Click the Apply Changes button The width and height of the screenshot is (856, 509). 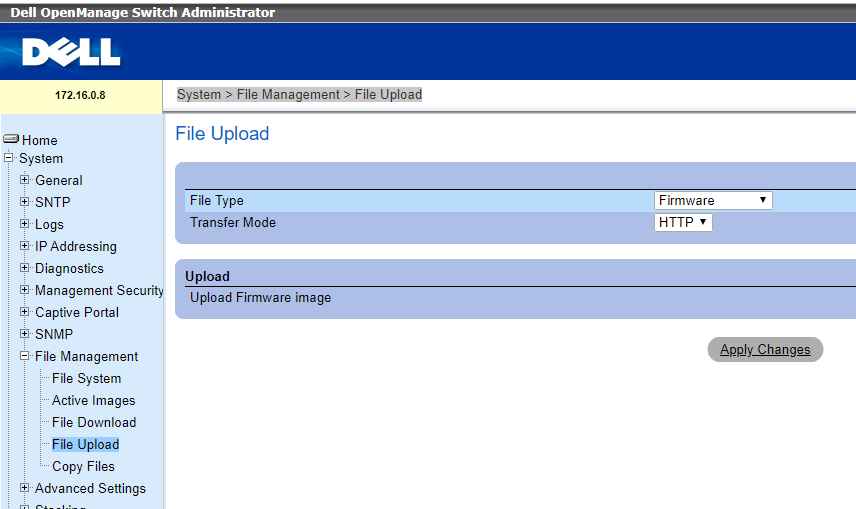[765, 350]
